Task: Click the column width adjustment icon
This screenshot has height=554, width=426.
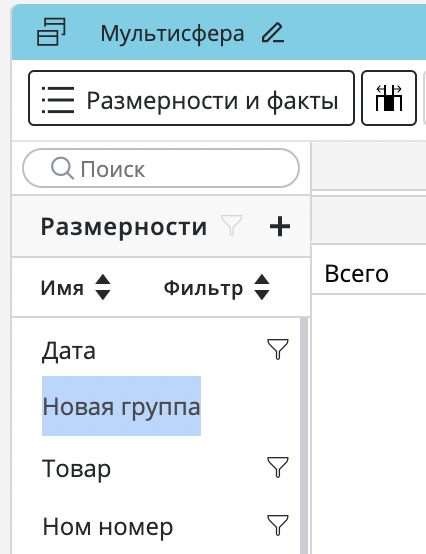Action: click(x=389, y=98)
